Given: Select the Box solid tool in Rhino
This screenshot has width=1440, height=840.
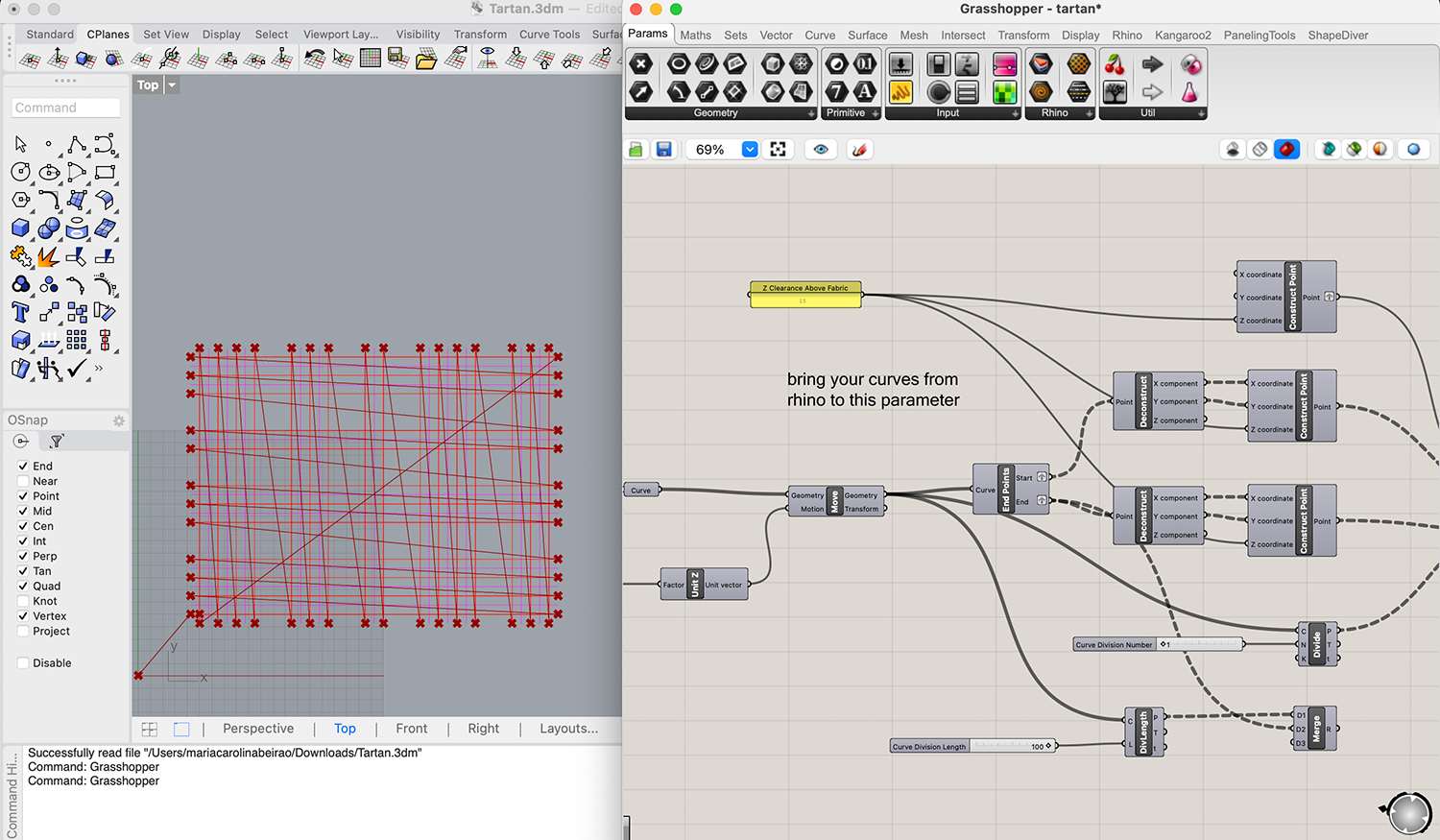Looking at the screenshot, I should coord(21,228).
